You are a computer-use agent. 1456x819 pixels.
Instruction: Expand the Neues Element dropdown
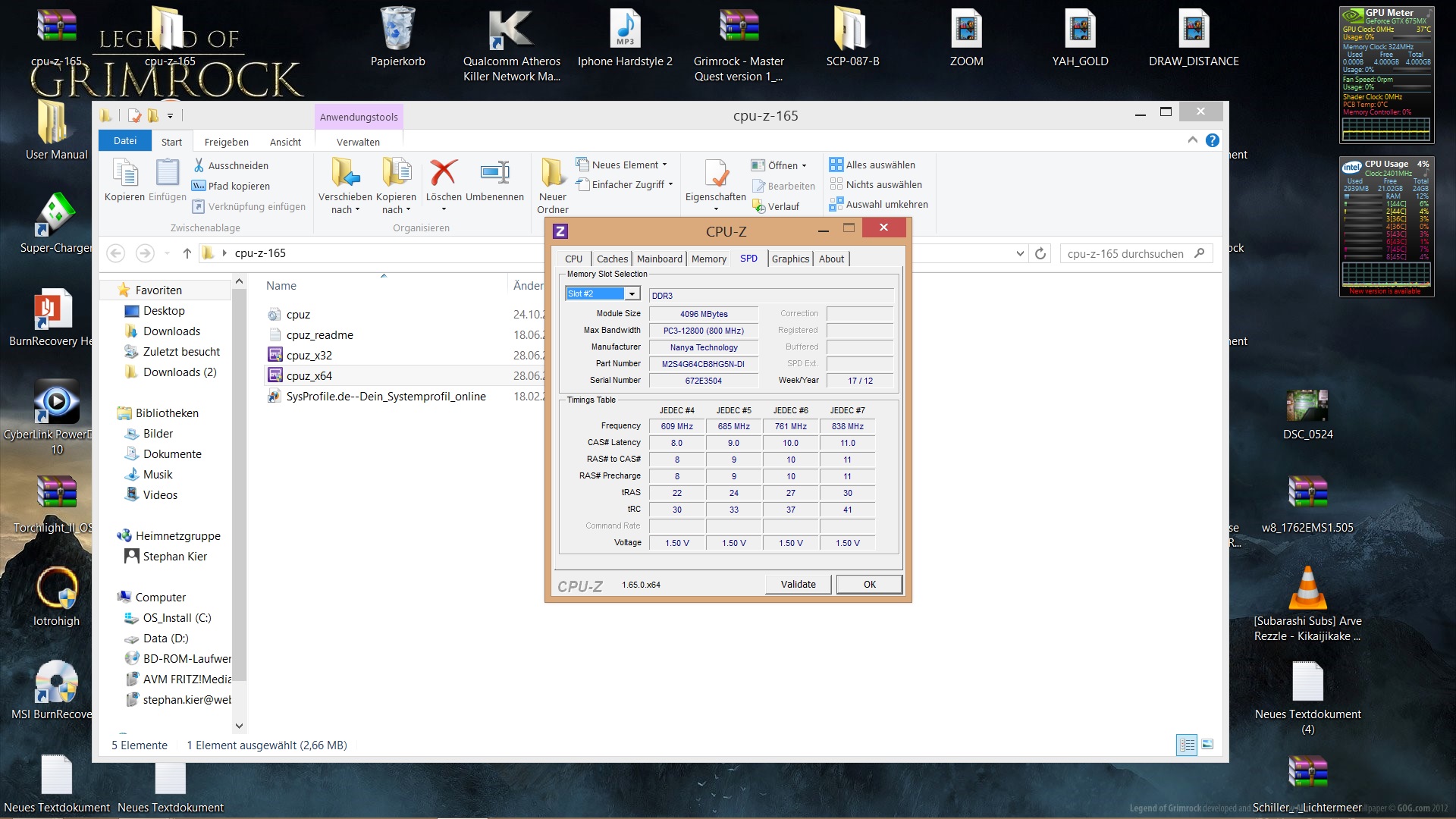664,165
